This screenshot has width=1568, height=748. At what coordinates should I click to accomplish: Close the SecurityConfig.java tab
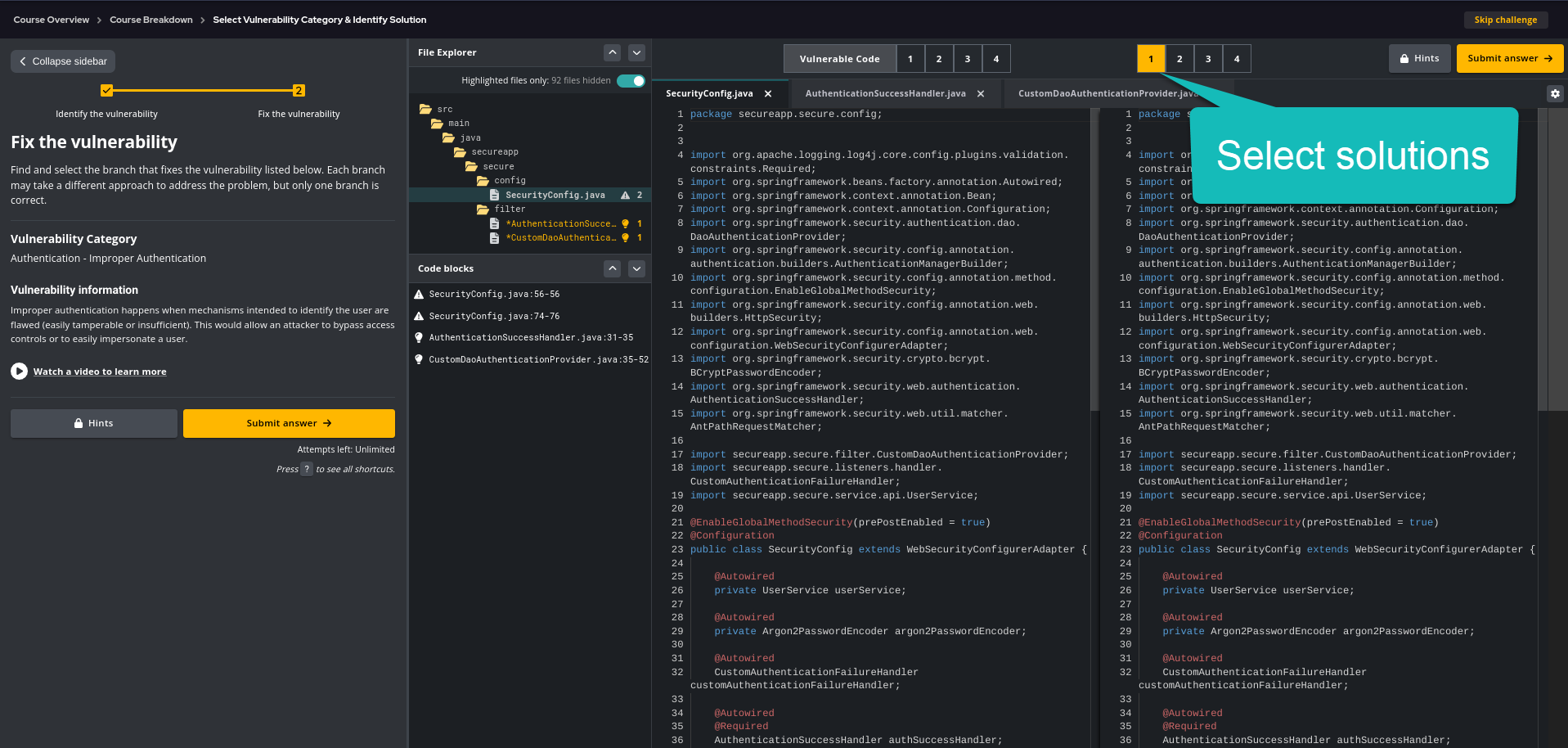768,94
